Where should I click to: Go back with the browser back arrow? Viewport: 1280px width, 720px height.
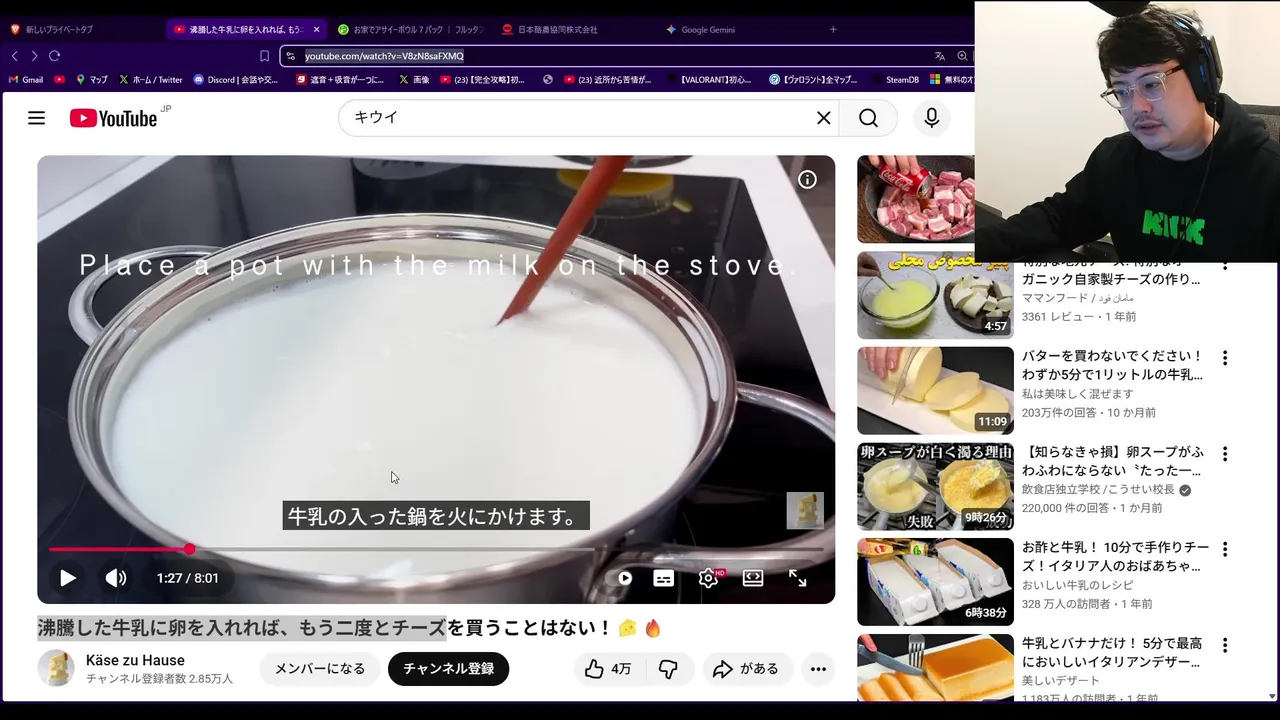(x=14, y=56)
